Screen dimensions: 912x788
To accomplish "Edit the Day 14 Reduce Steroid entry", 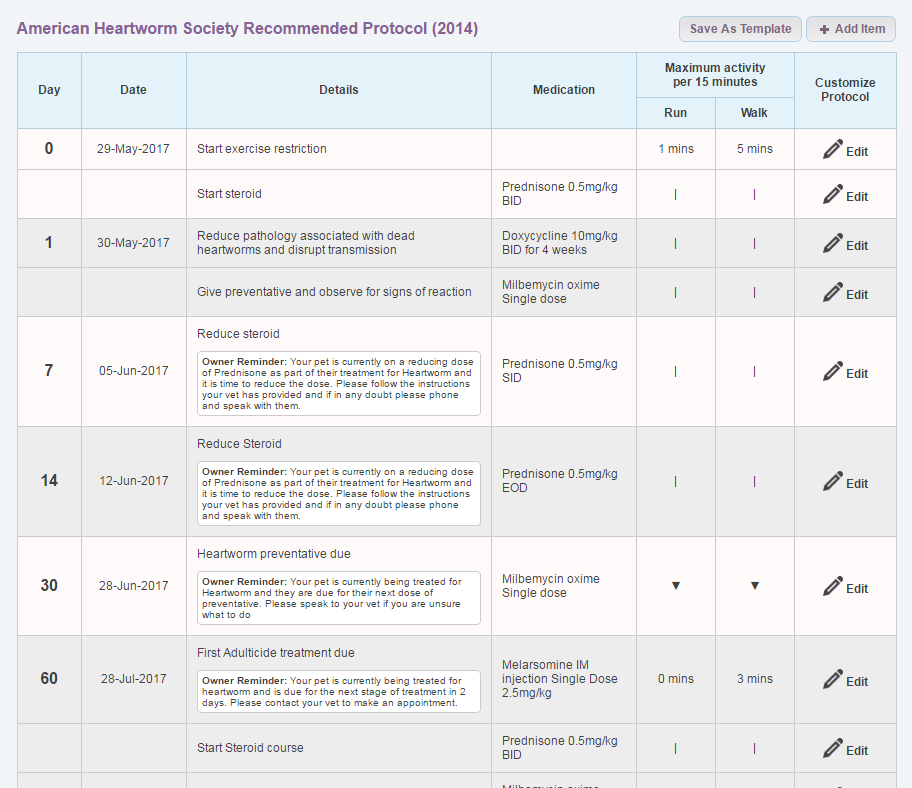I will [x=844, y=482].
